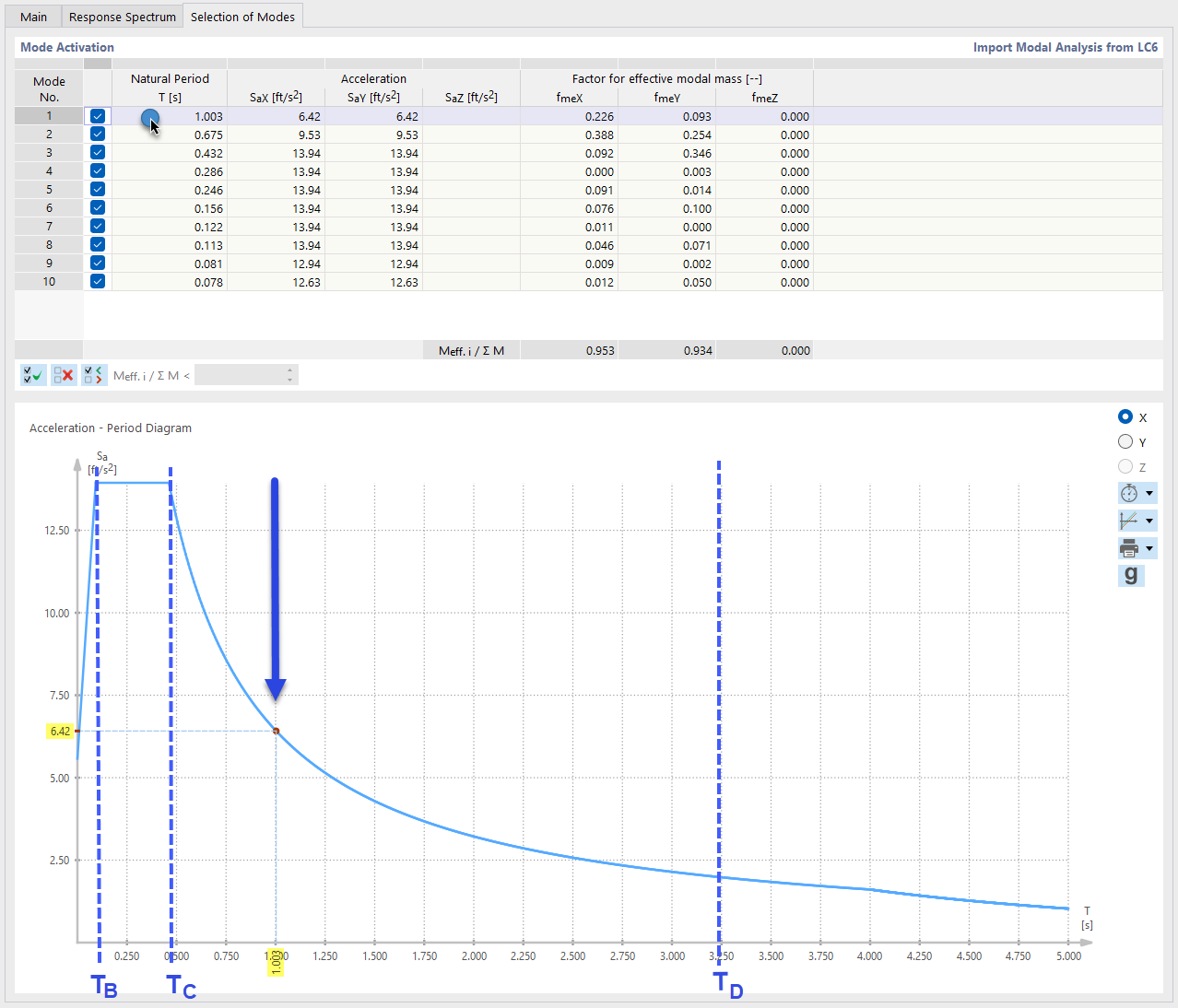Open the stopwatch dropdown arrow
Viewport: 1178px width, 1008px height.
1149,492
